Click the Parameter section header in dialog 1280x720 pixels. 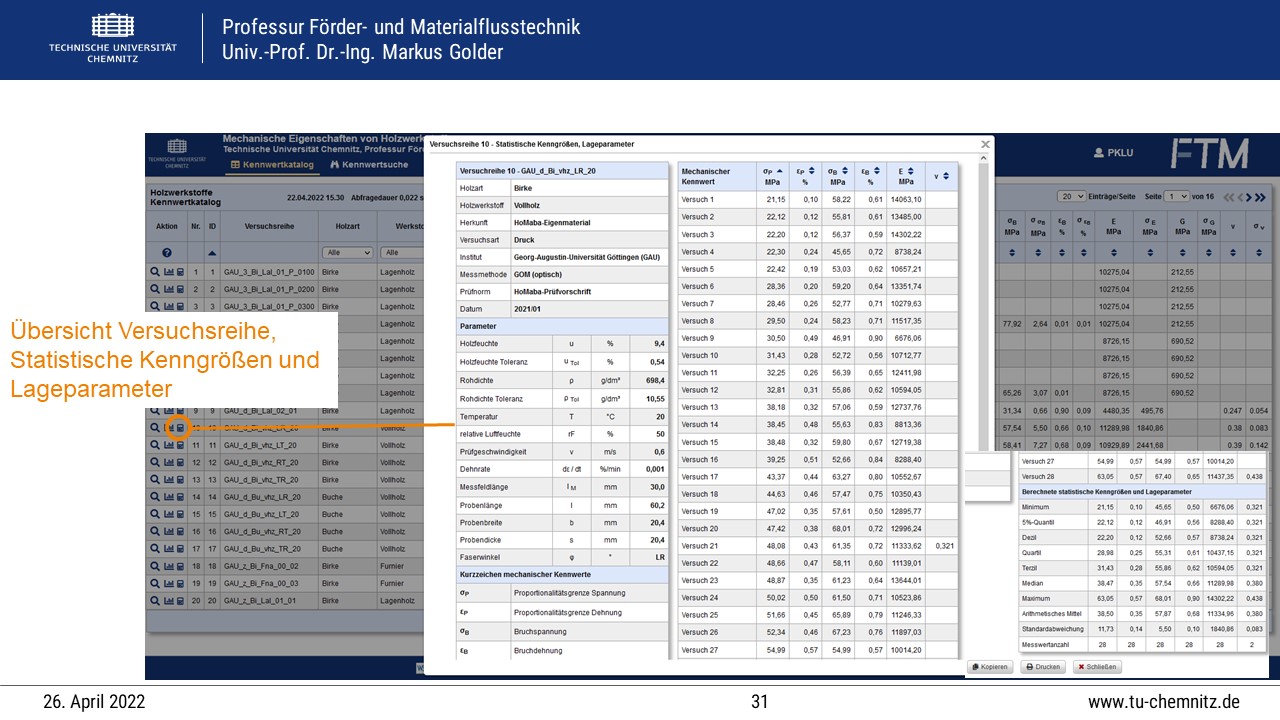(562, 326)
